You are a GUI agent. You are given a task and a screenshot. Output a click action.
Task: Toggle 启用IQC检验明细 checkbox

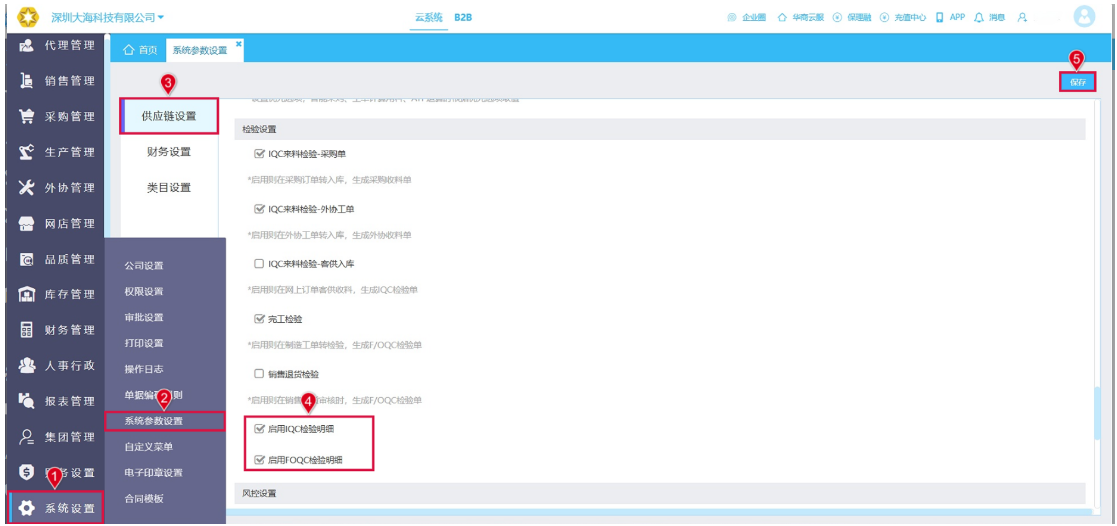pos(259,428)
